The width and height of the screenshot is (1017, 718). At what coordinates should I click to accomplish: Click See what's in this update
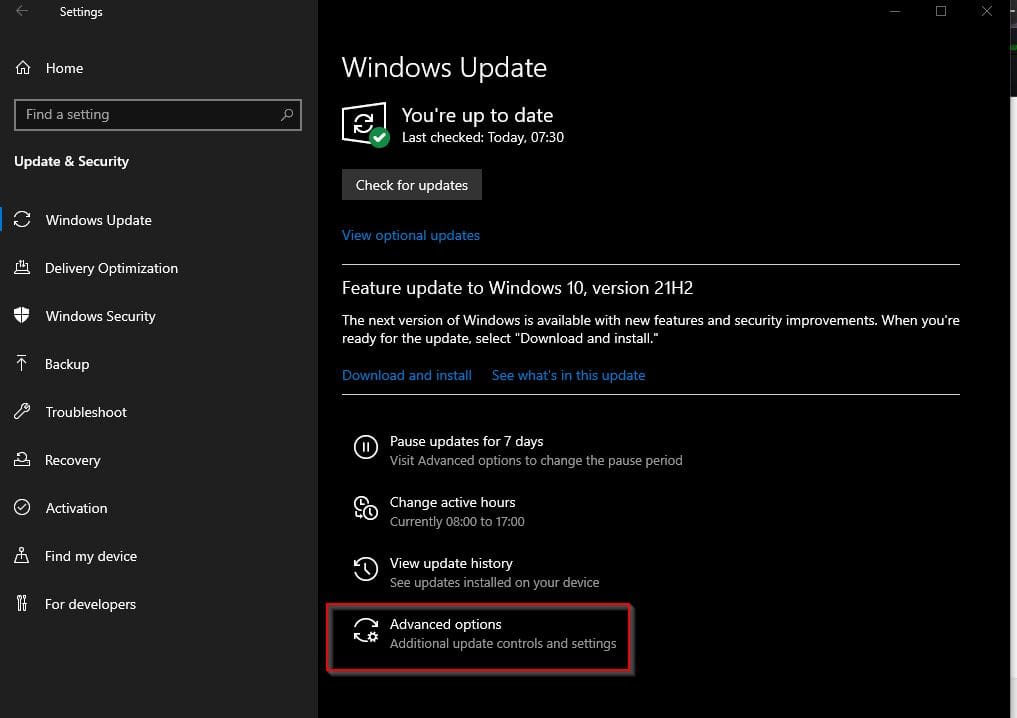tap(568, 375)
